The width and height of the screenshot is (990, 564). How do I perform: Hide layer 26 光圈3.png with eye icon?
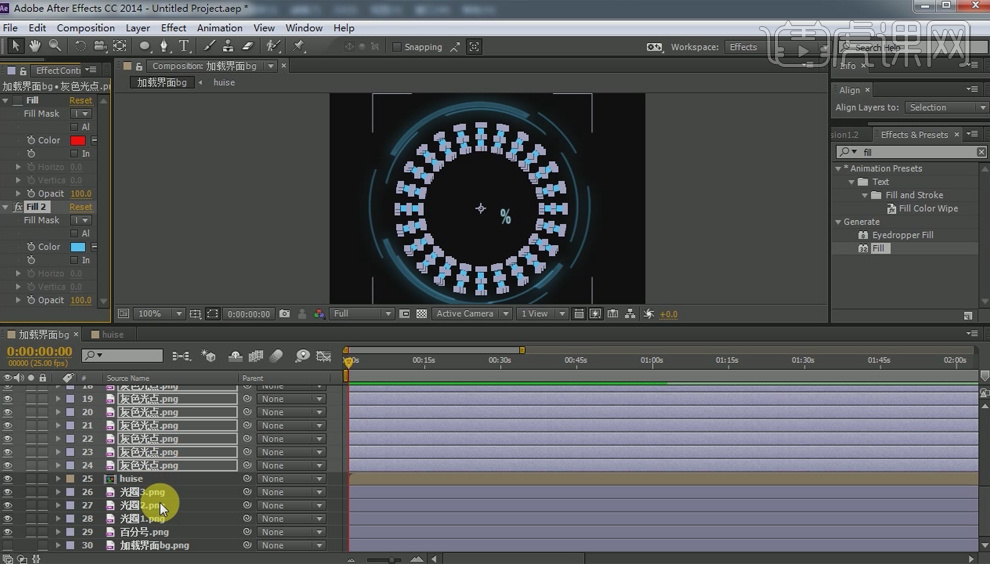pos(8,492)
